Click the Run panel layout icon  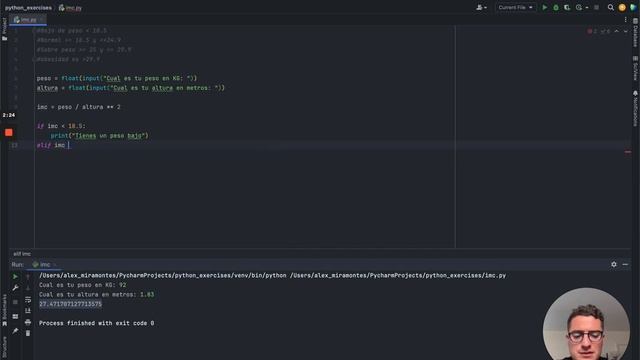[15, 316]
